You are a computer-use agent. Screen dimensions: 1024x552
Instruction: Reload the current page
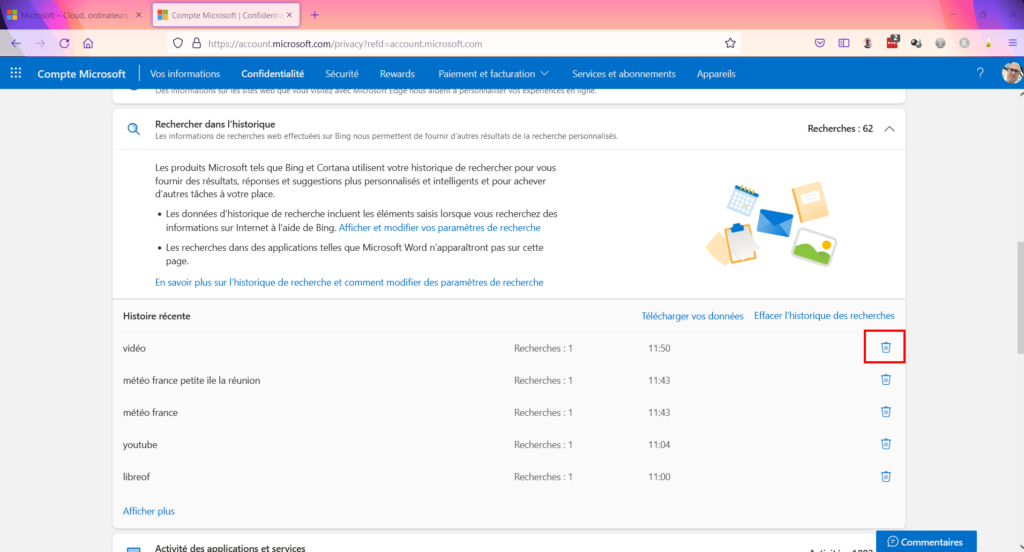coord(64,43)
